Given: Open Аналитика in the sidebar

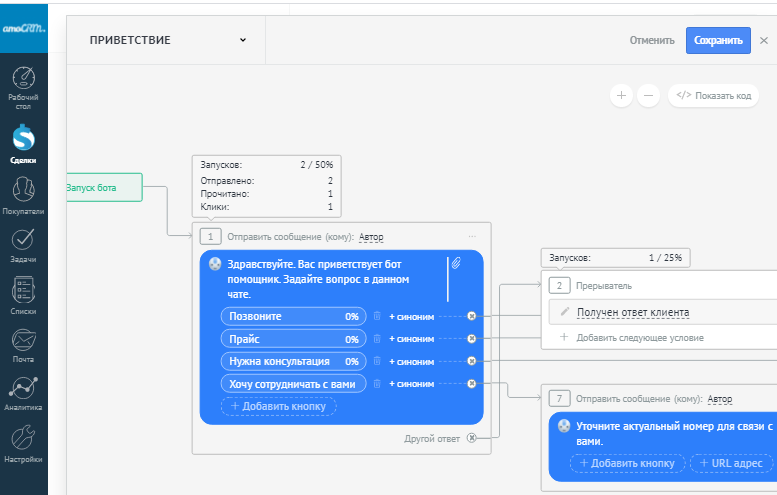Looking at the screenshot, I should point(23,389).
